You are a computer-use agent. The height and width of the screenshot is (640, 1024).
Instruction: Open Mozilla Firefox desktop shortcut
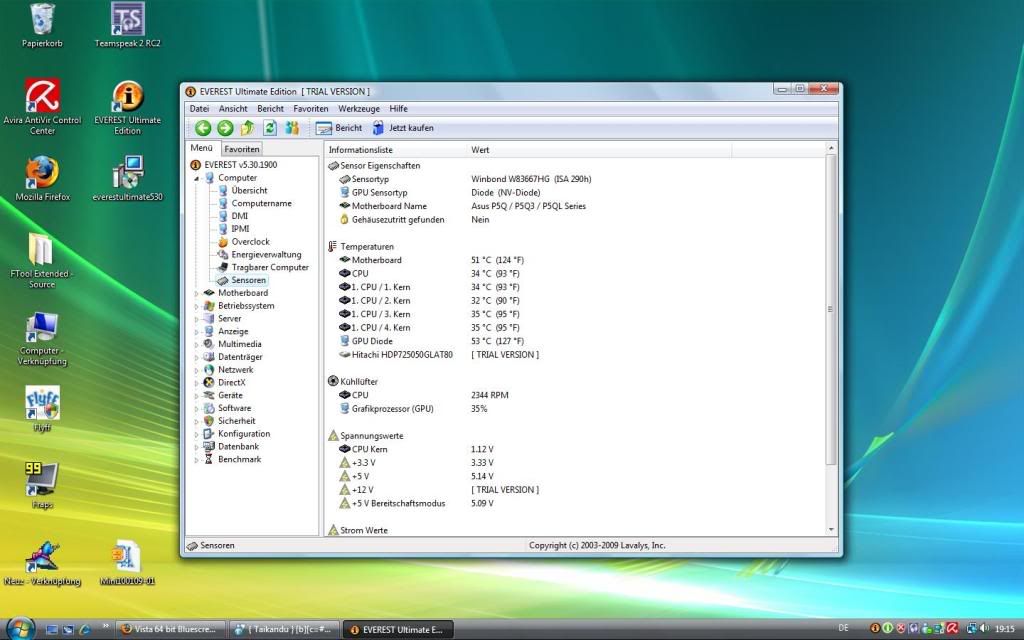tap(42, 178)
